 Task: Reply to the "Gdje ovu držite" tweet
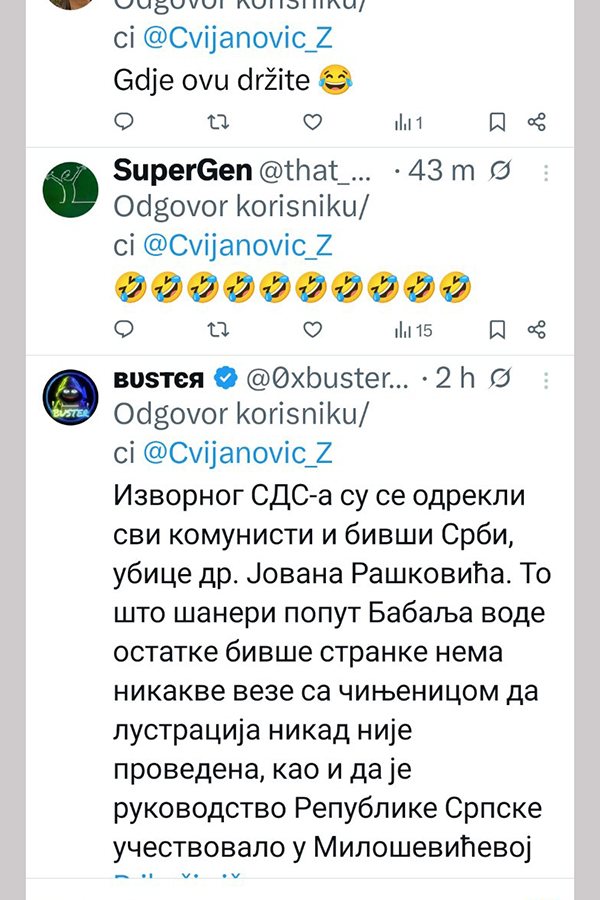pos(125,122)
